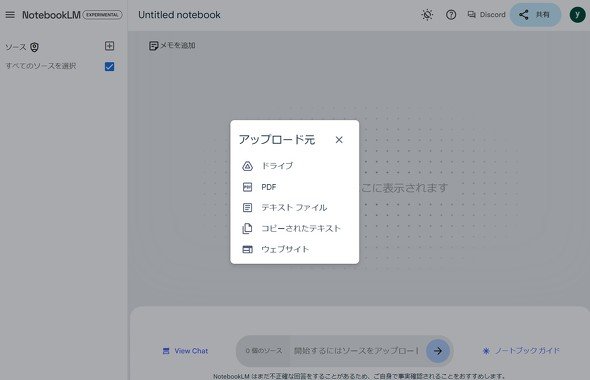Click the copied text clipboard icon

tap(247, 228)
